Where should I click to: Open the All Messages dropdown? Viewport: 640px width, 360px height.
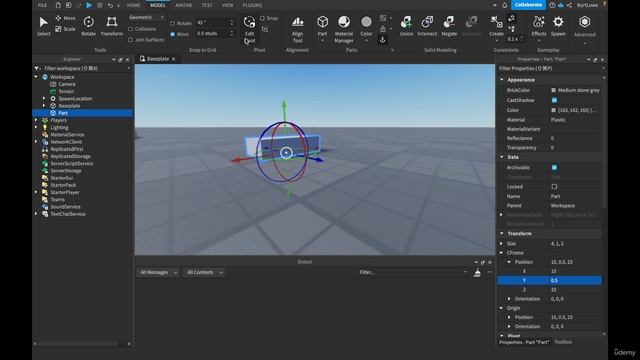[158, 272]
